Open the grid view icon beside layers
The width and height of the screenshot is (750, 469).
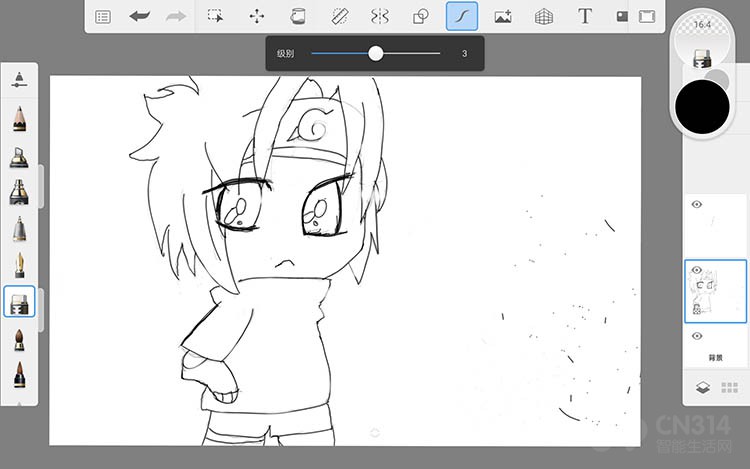(x=729, y=387)
